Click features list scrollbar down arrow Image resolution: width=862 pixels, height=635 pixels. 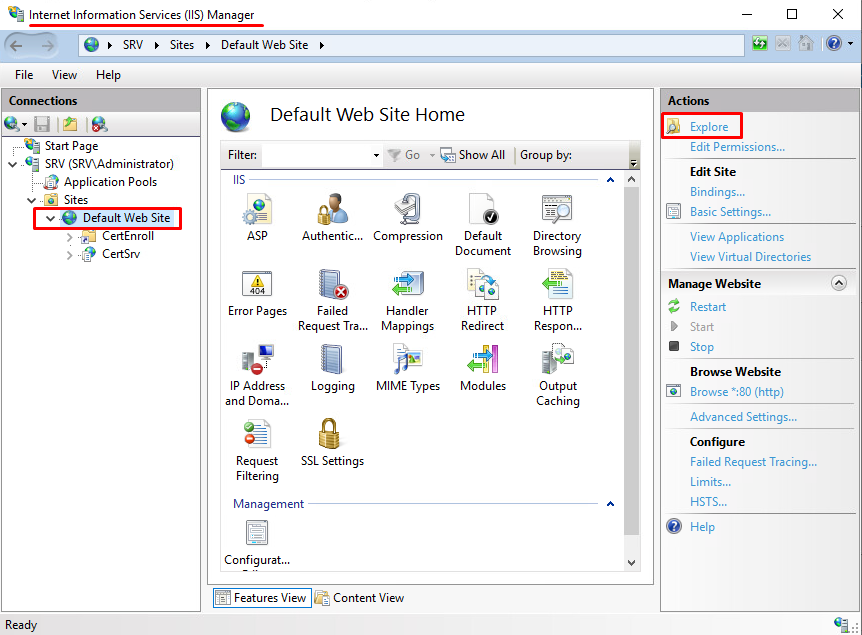tap(632, 562)
